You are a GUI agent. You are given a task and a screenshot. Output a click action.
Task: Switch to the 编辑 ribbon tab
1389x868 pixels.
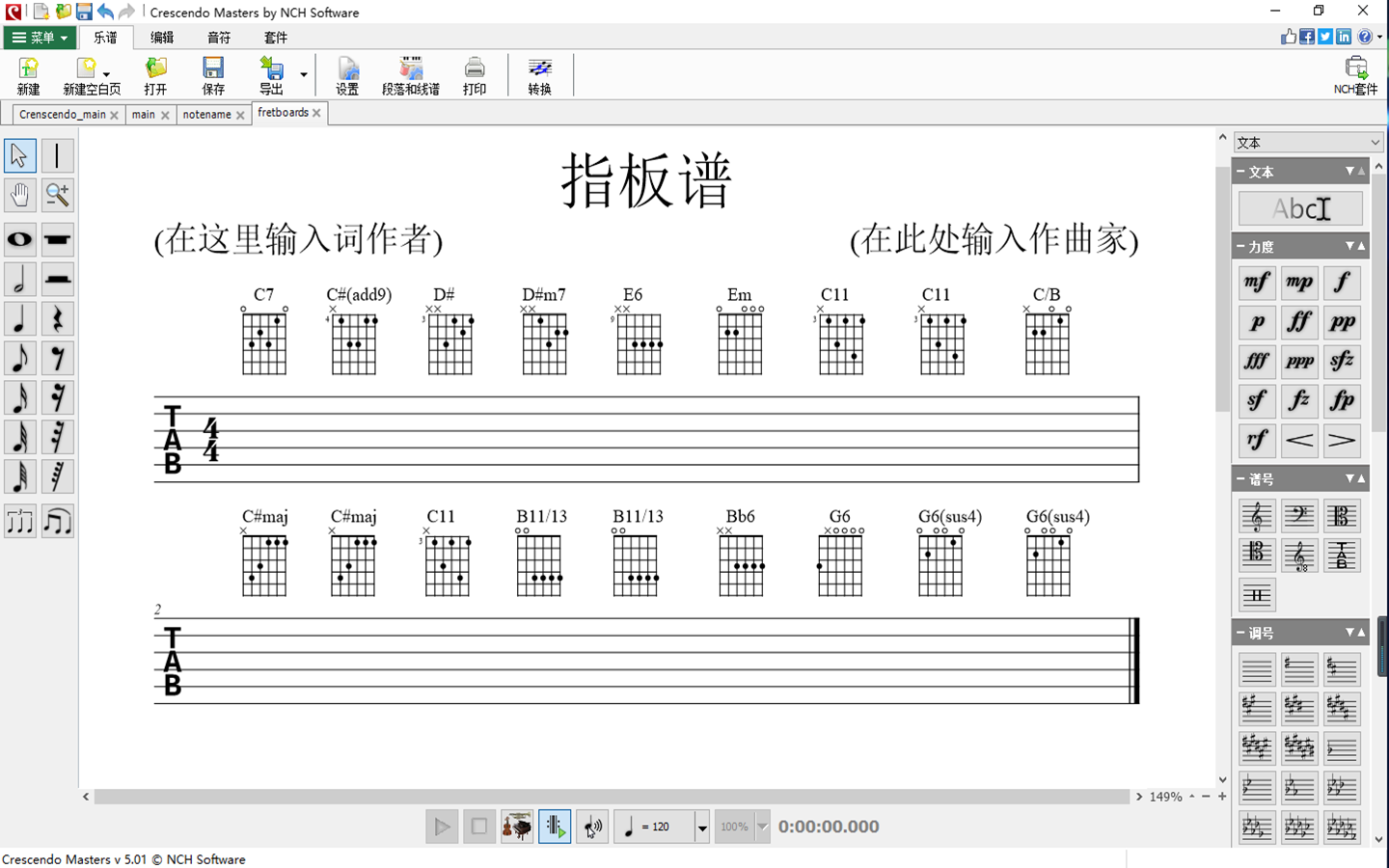pos(162,38)
